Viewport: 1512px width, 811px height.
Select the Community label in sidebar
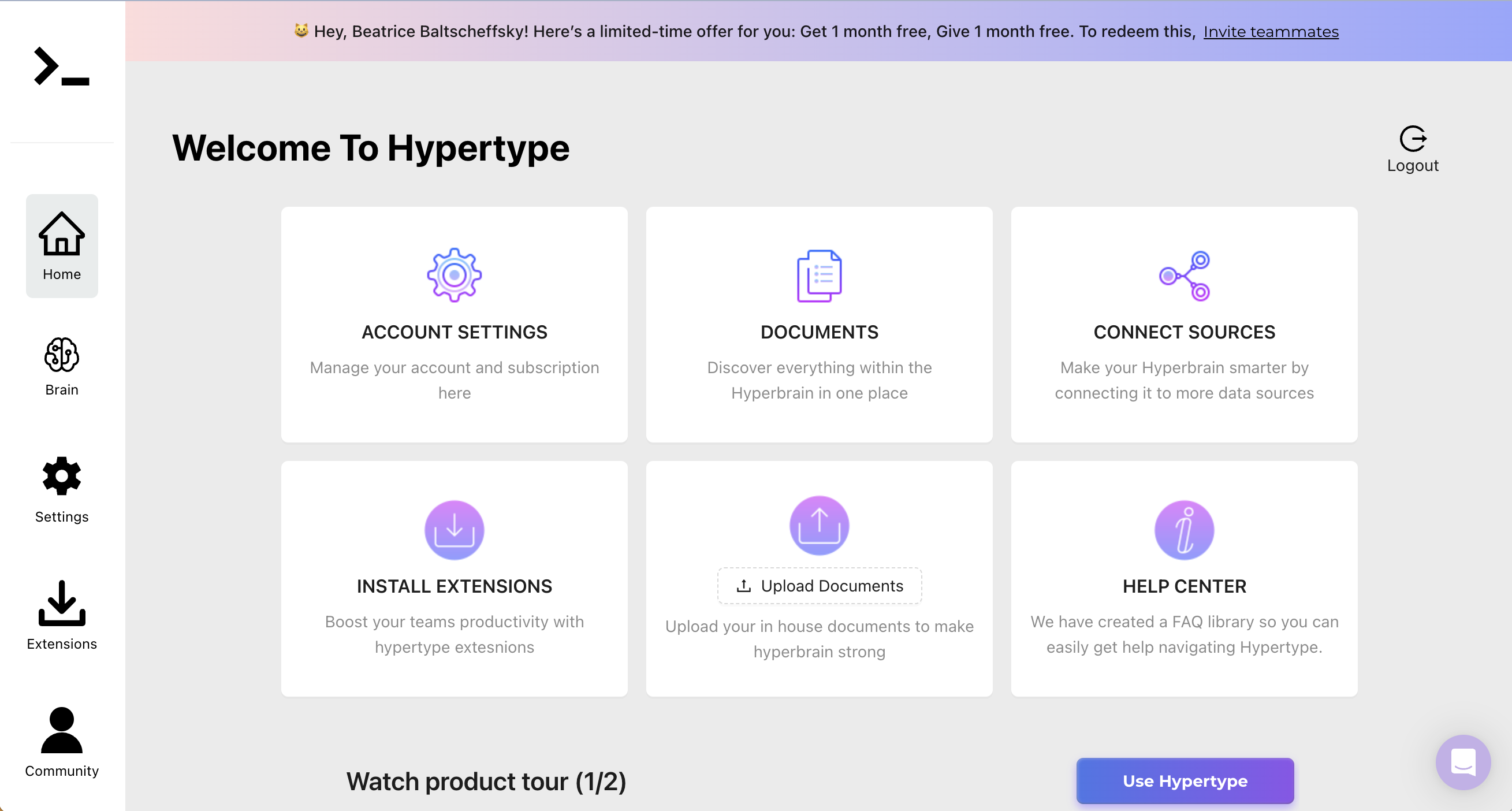pos(62,771)
